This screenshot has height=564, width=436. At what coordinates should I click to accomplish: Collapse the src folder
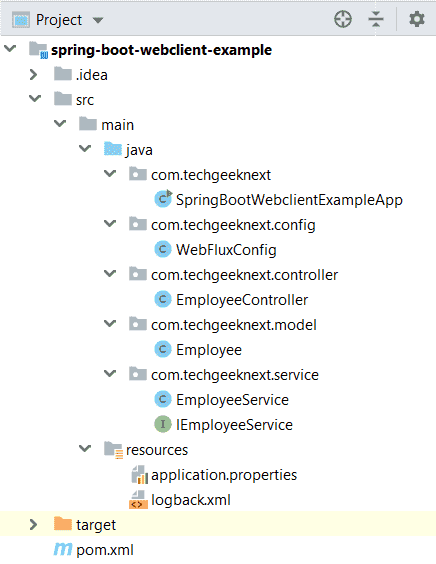click(x=35, y=98)
